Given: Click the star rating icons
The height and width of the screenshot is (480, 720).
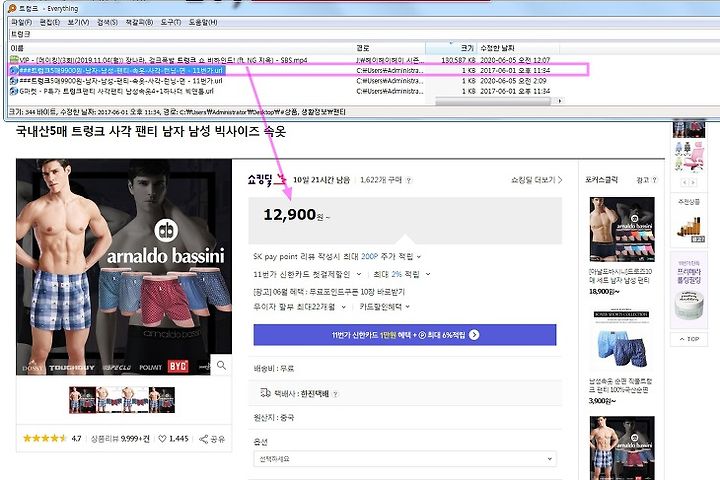Looking at the screenshot, I should 45,438.
